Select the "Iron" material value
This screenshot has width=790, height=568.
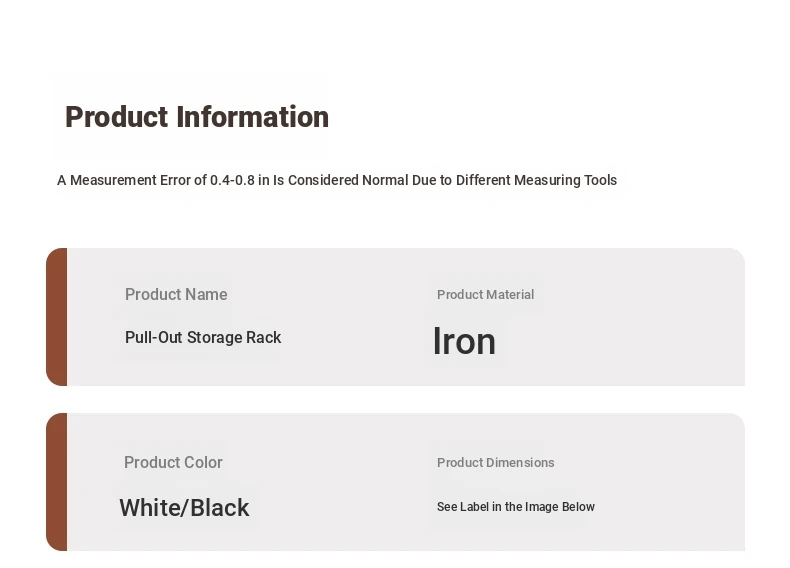(464, 342)
